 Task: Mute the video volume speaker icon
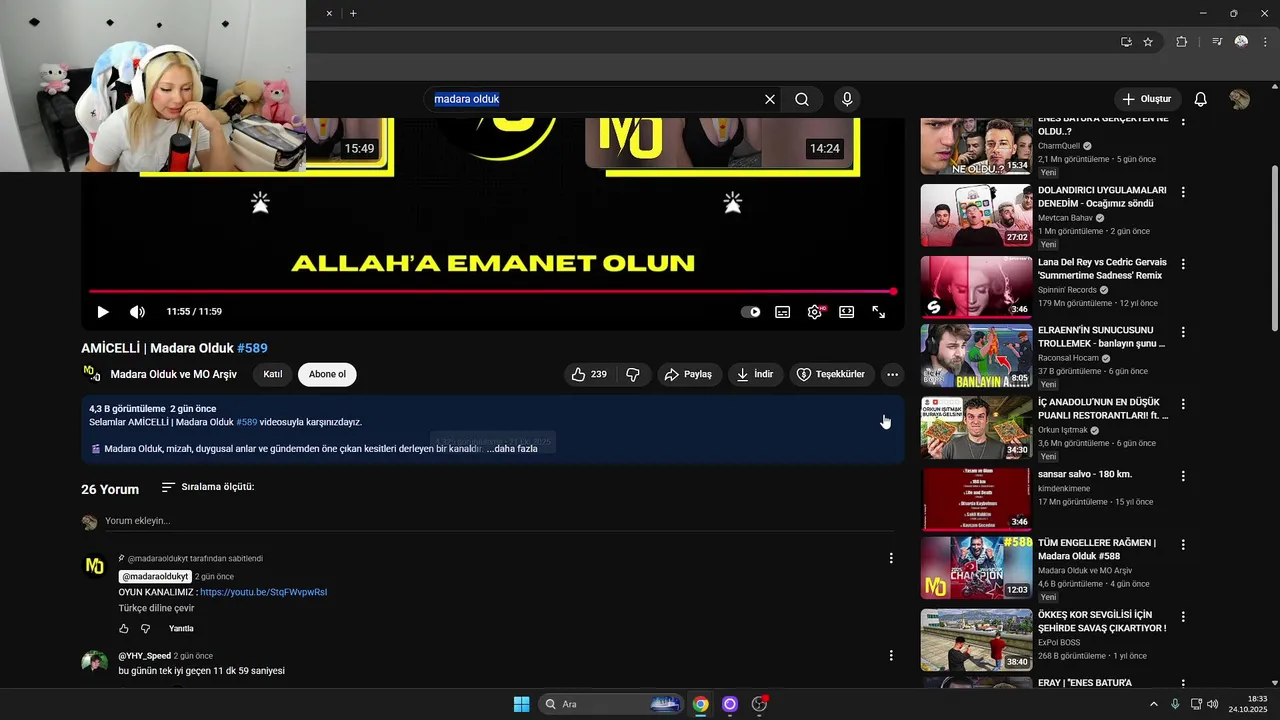(x=137, y=312)
